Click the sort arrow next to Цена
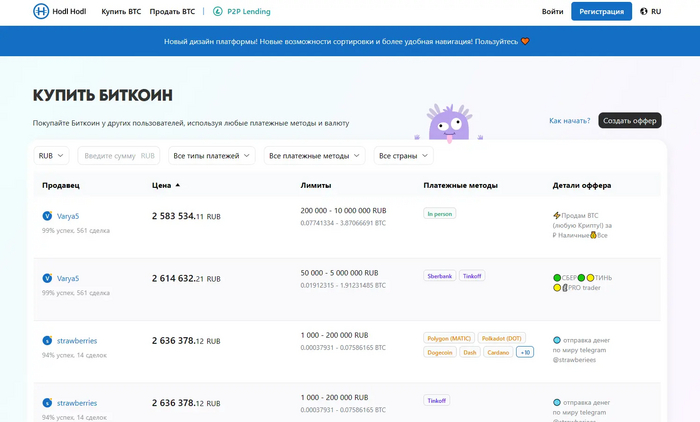The image size is (700, 422). 178,185
